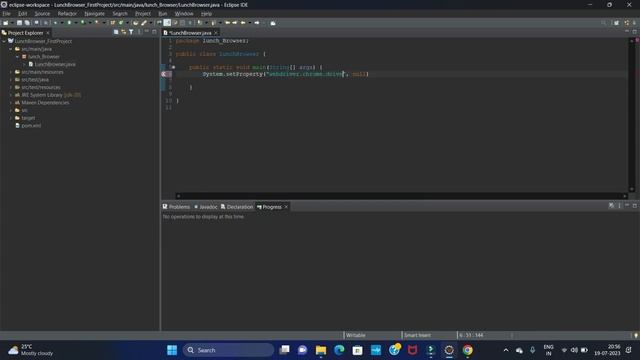Open Project Explorer view menu icon
Image resolution: width=640 pixels, height=360 pixels.
139,32
